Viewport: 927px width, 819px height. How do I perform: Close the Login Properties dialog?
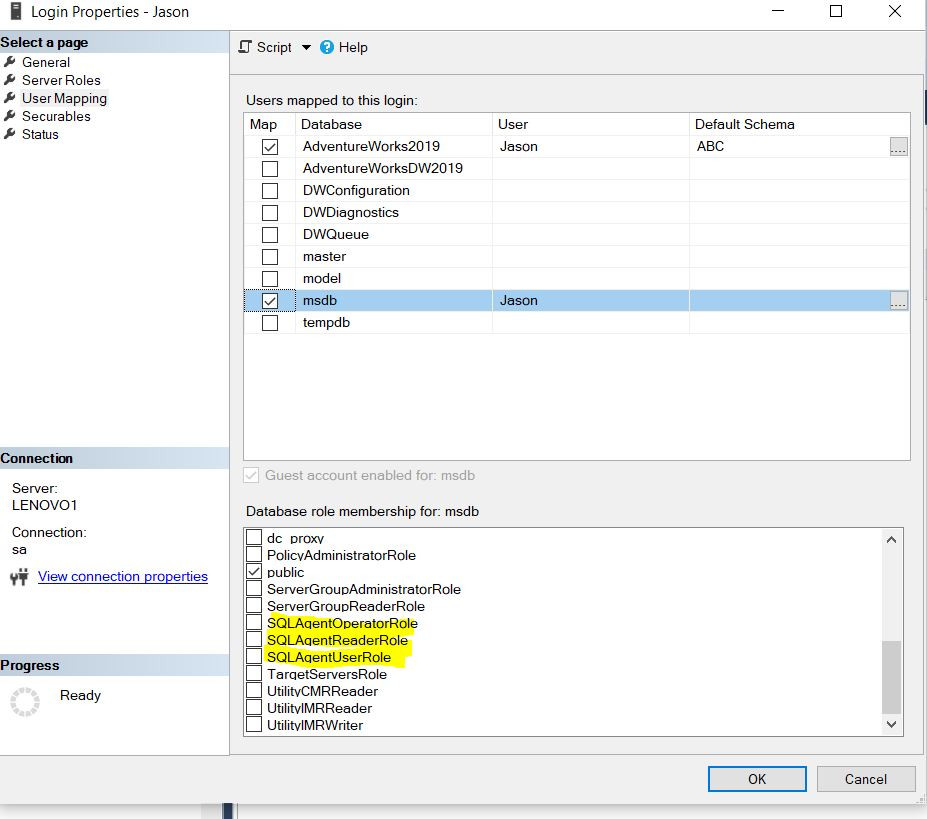click(895, 11)
